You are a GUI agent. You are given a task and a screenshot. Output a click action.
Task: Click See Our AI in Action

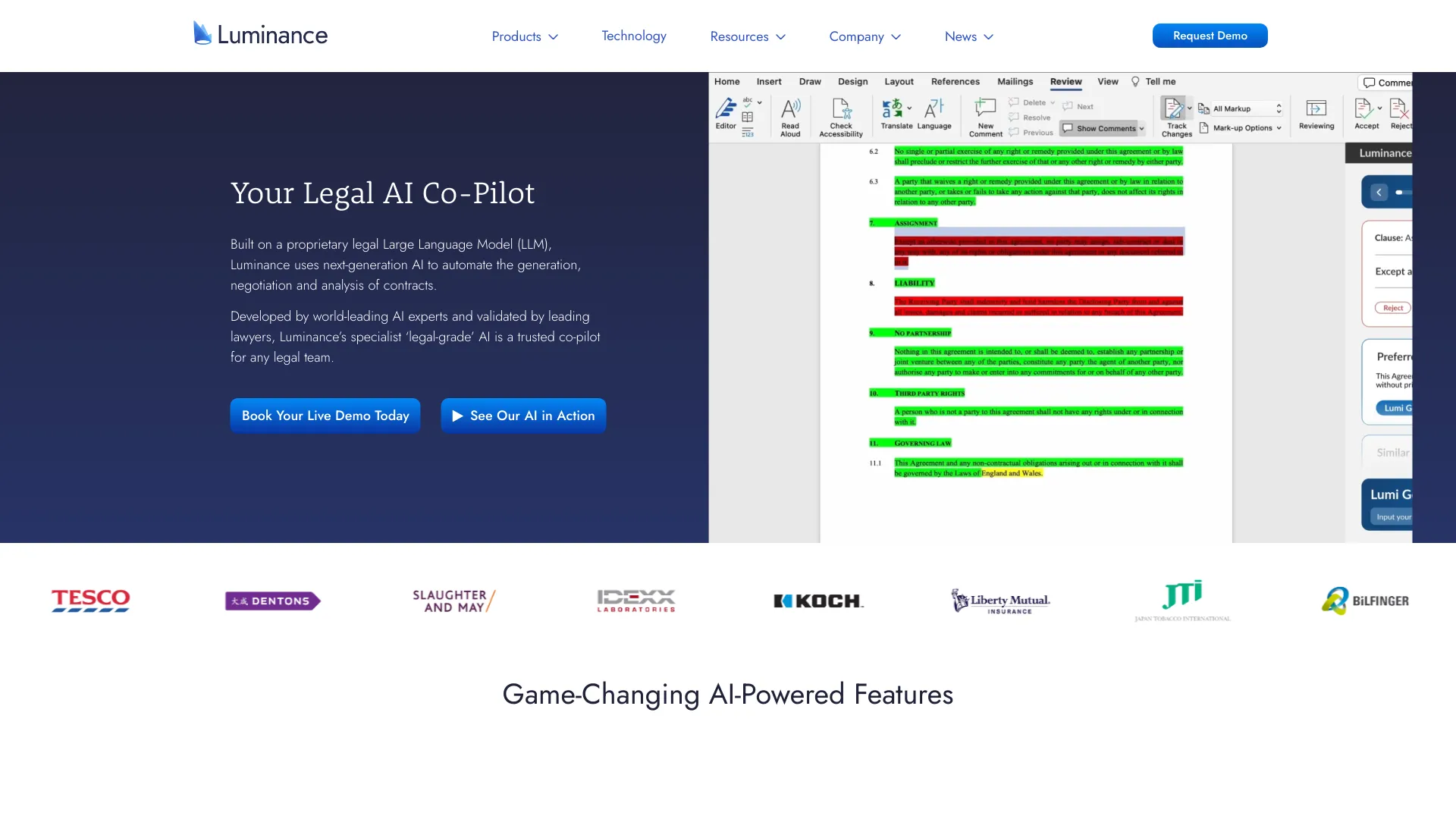pyautogui.click(x=523, y=415)
